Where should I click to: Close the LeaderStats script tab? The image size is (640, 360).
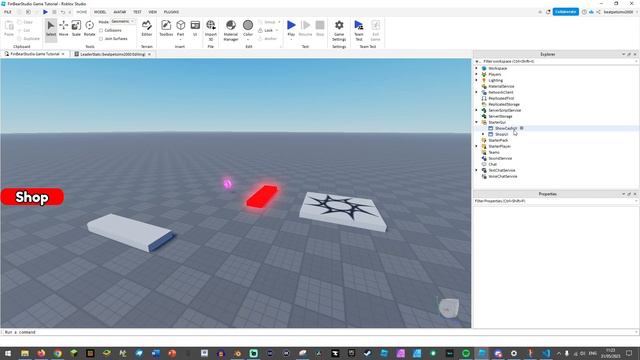click(x=149, y=54)
